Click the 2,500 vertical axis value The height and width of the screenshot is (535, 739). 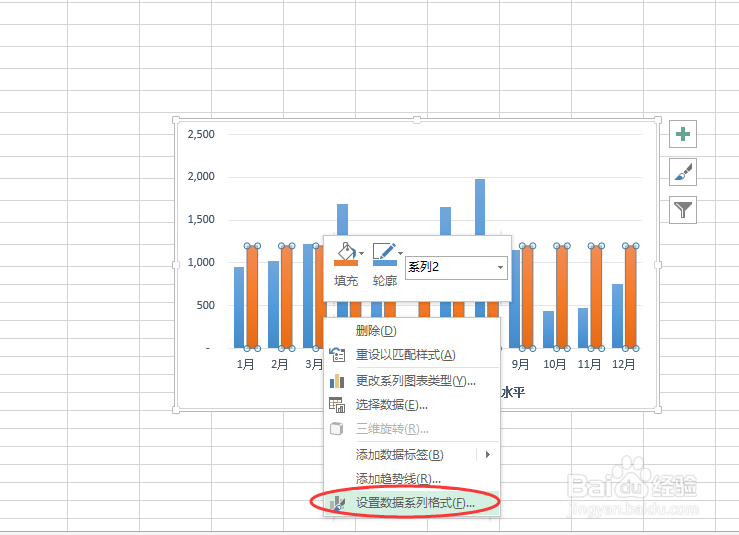[201, 134]
